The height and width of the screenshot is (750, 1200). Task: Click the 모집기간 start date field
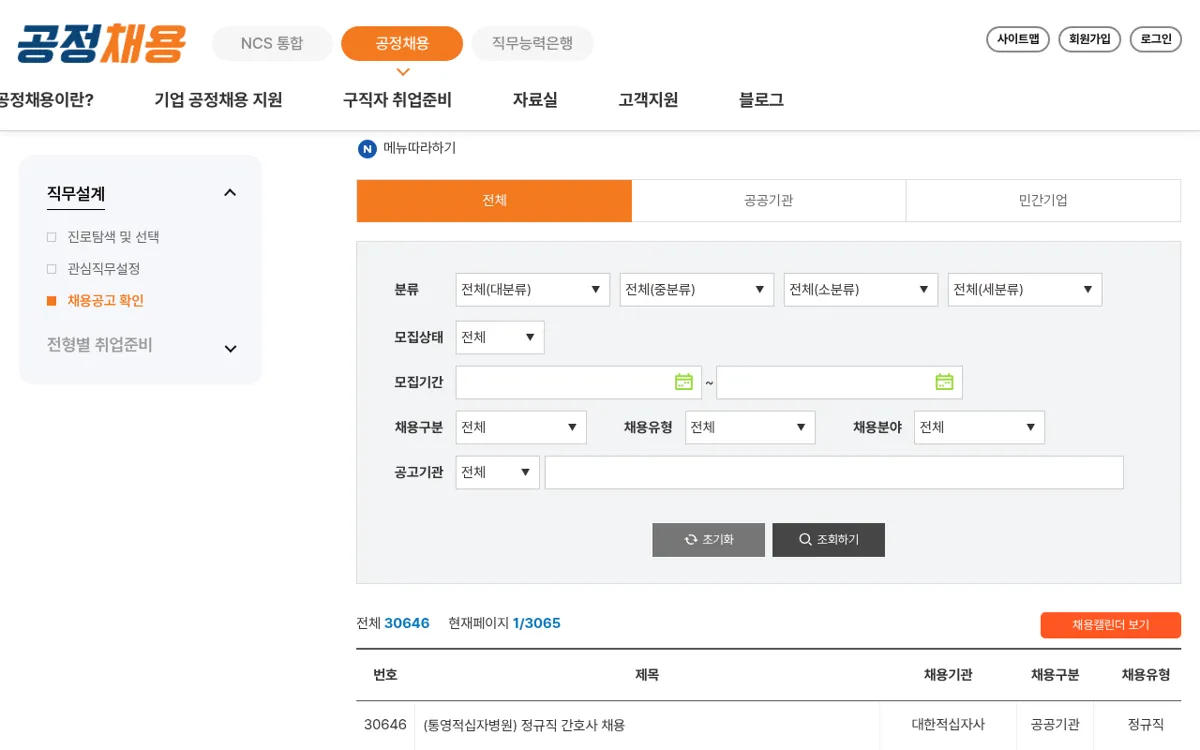coord(578,382)
